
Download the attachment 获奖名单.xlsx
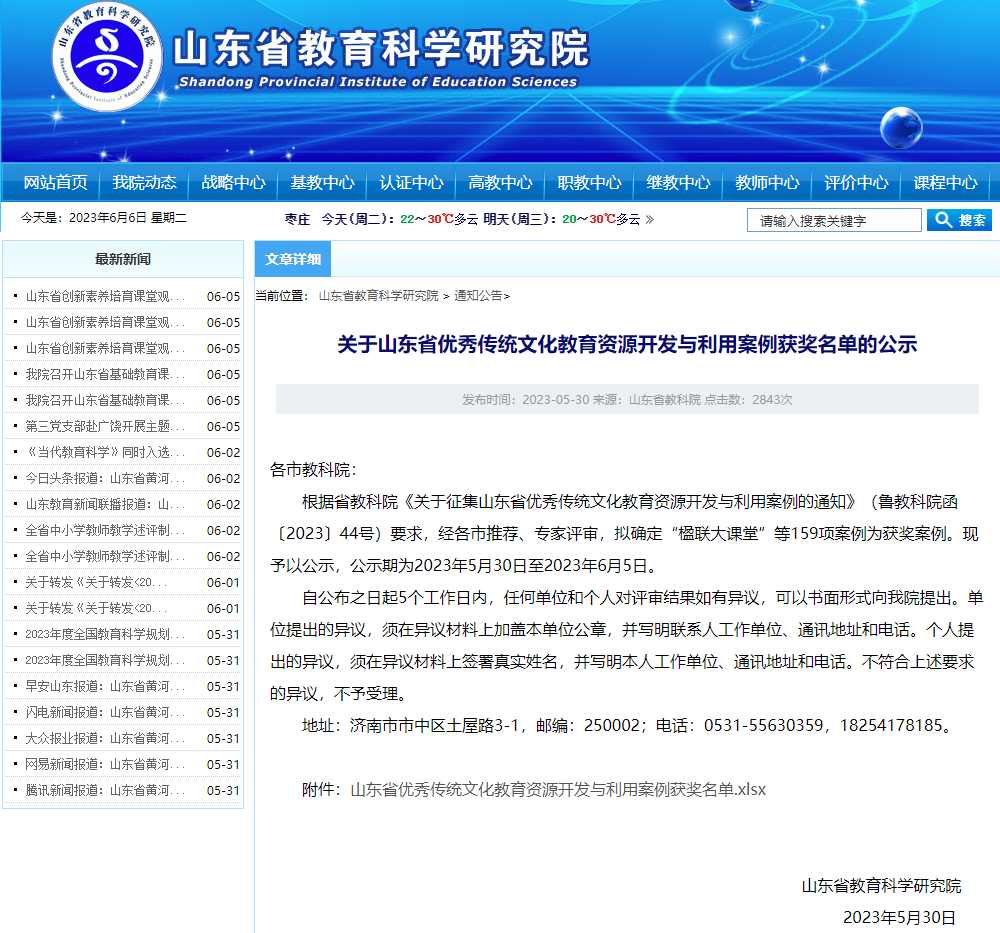click(x=558, y=790)
